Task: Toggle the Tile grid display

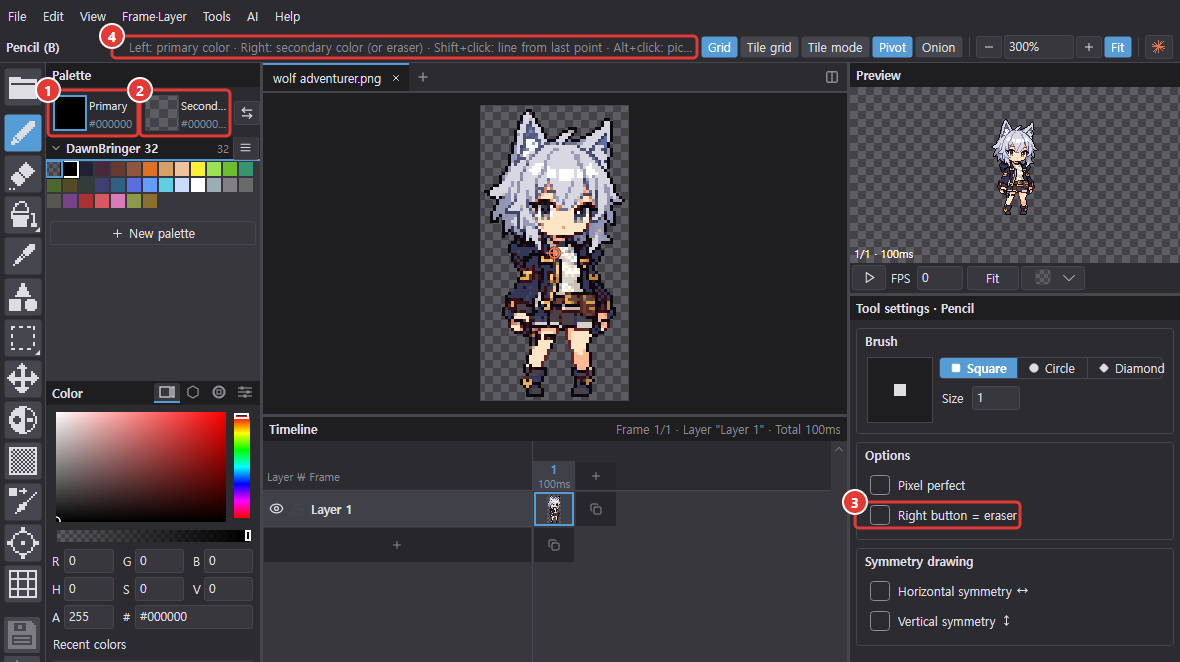Action: (769, 47)
